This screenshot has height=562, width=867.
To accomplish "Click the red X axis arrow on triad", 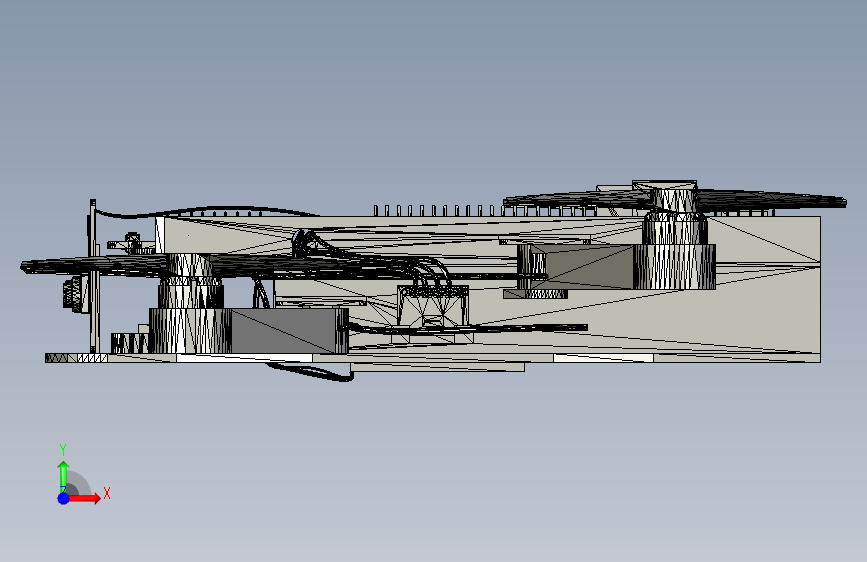I will [84, 498].
